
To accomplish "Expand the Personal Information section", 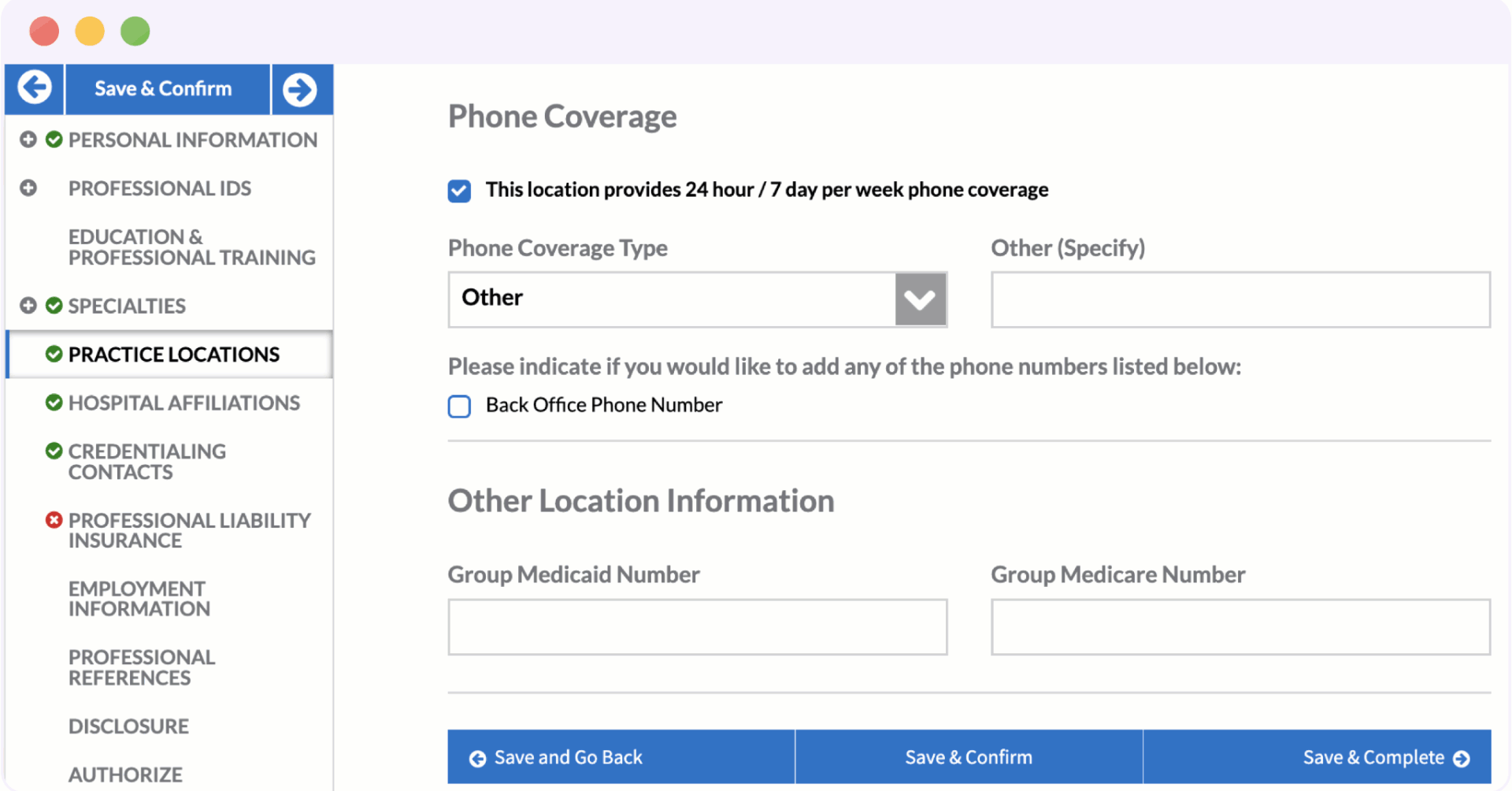I will (28, 139).
